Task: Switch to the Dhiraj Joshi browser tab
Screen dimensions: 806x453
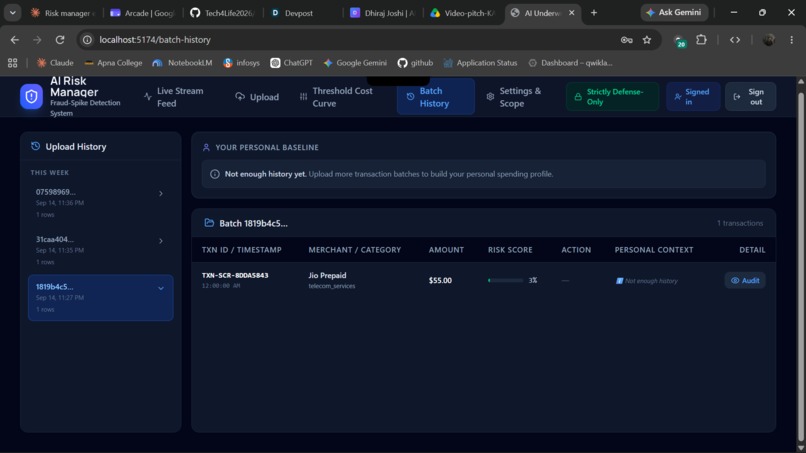Action: click(x=382, y=13)
